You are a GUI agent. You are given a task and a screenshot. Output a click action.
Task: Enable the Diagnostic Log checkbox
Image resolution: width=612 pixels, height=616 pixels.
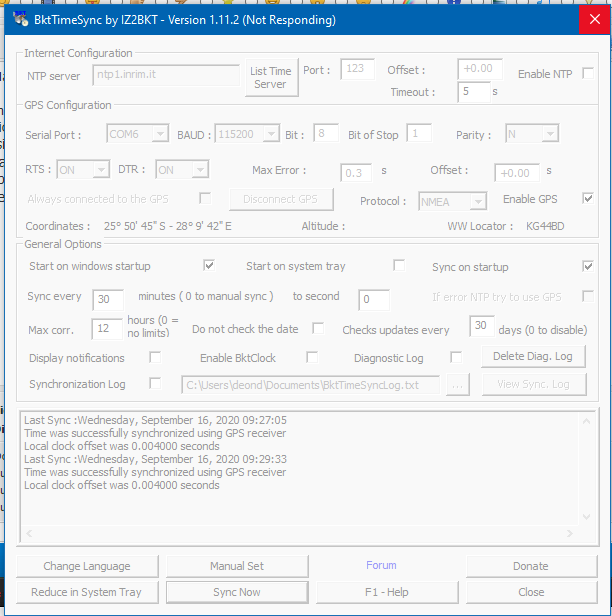coord(456,358)
